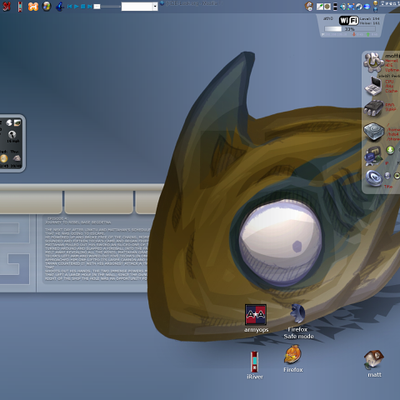Click the network computers icon in sidebar
Image resolution: width=400 pixels, height=400 pixels.
373,155
